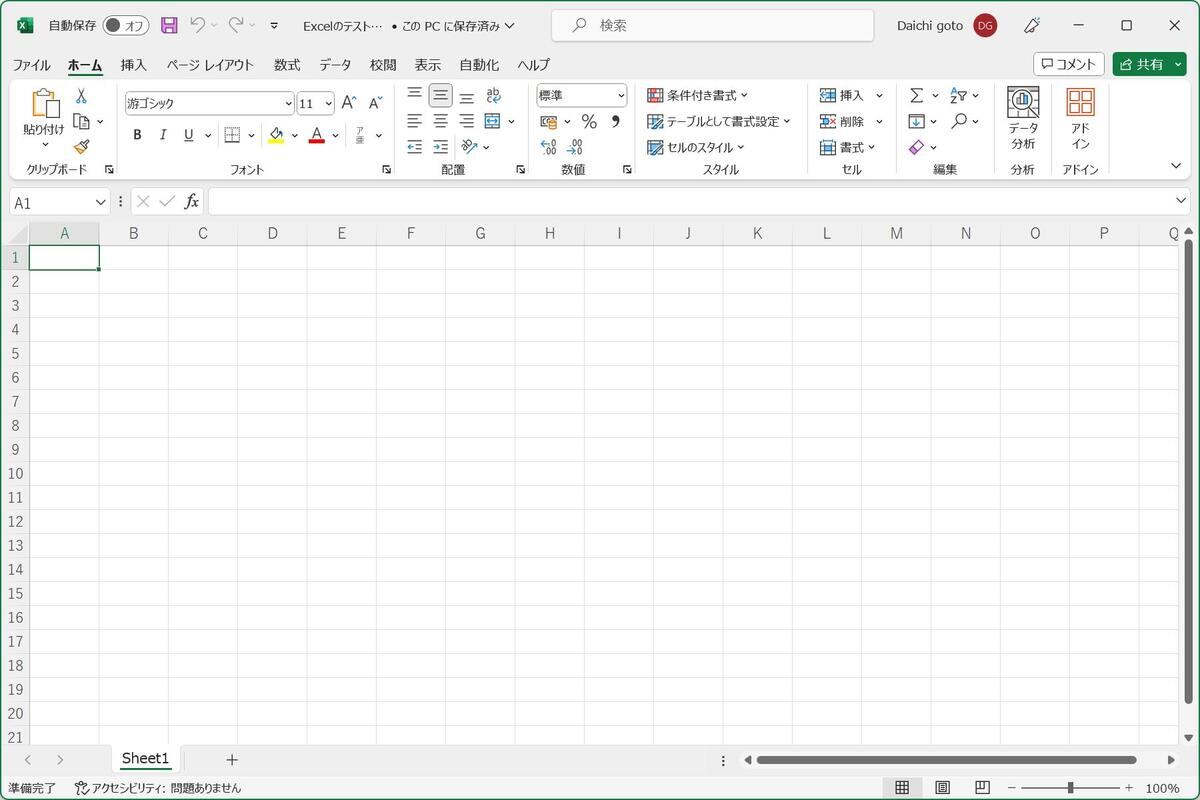Screen dimensions: 1200x800
Task: Decrease indent icon
Action: [414, 147]
